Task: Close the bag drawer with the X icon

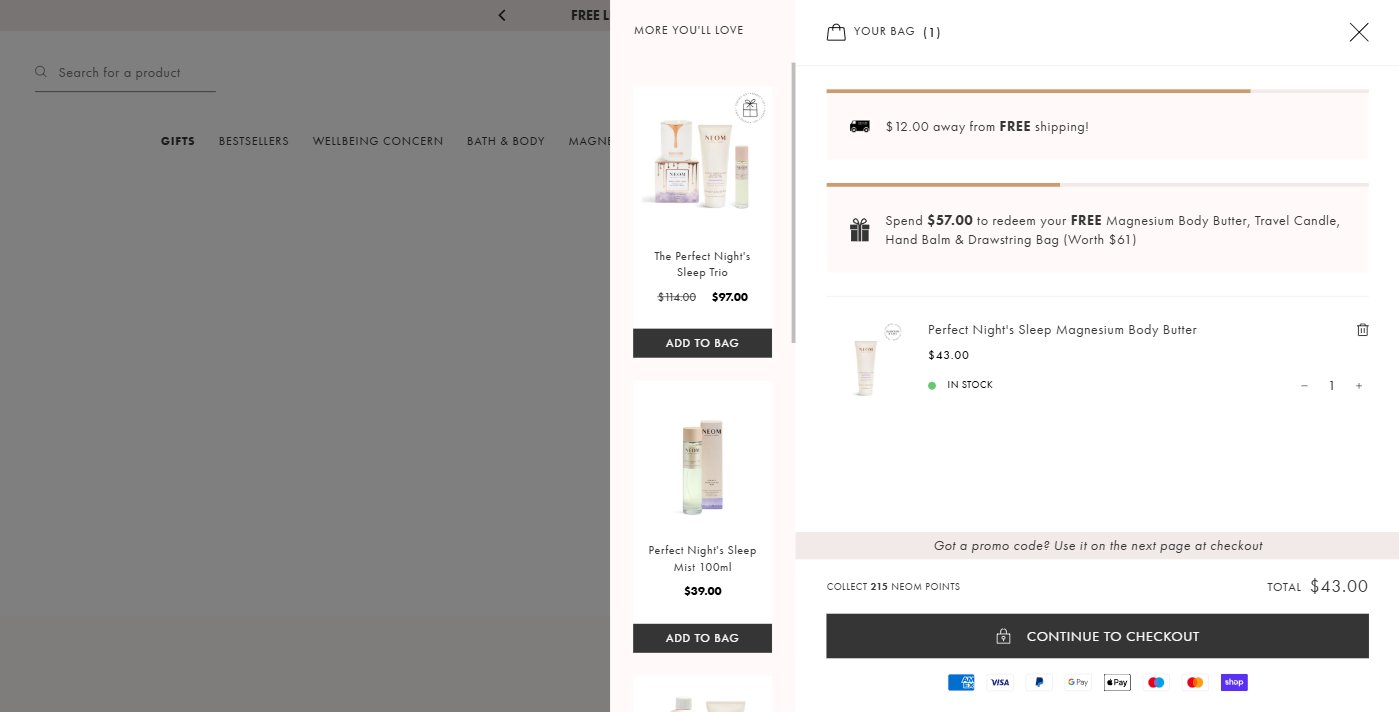Action: (1358, 32)
